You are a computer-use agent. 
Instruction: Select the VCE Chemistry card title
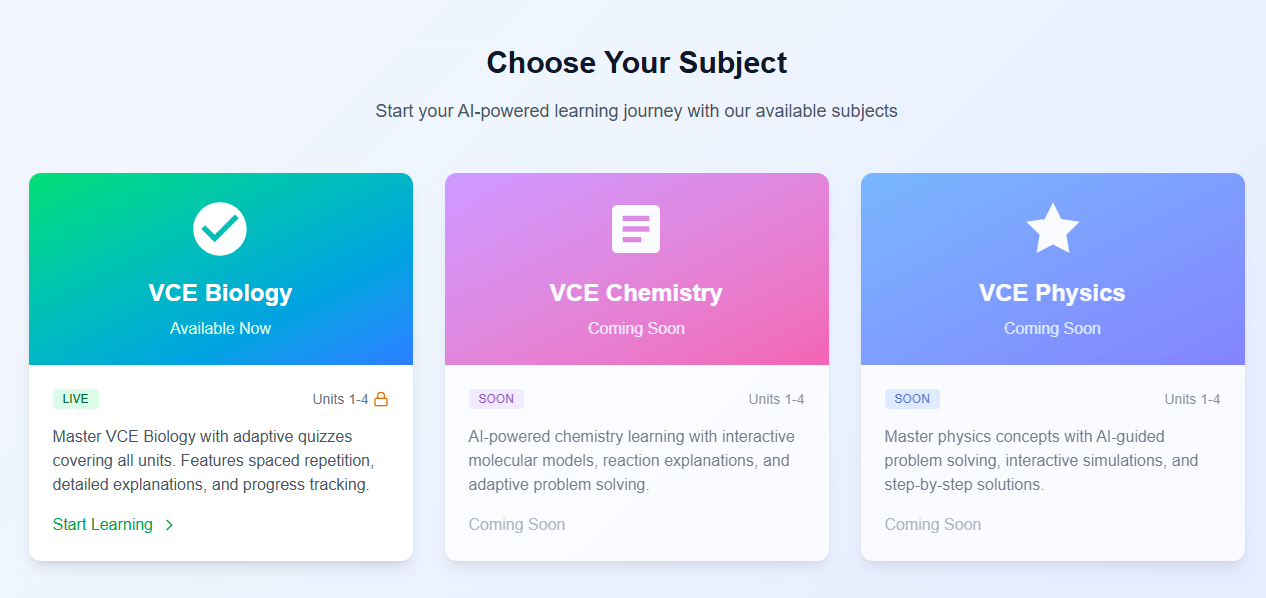(636, 293)
